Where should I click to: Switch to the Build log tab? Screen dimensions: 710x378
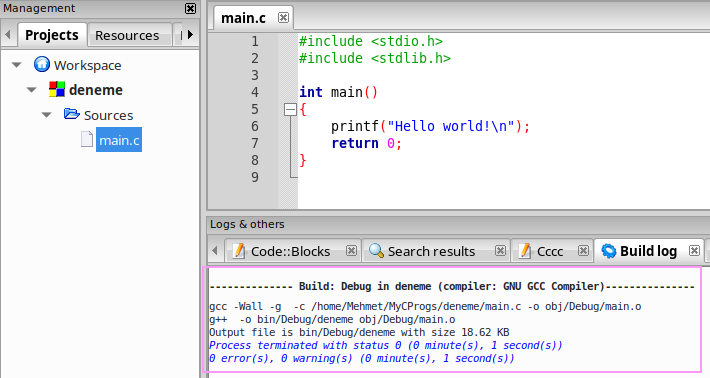click(x=648, y=251)
